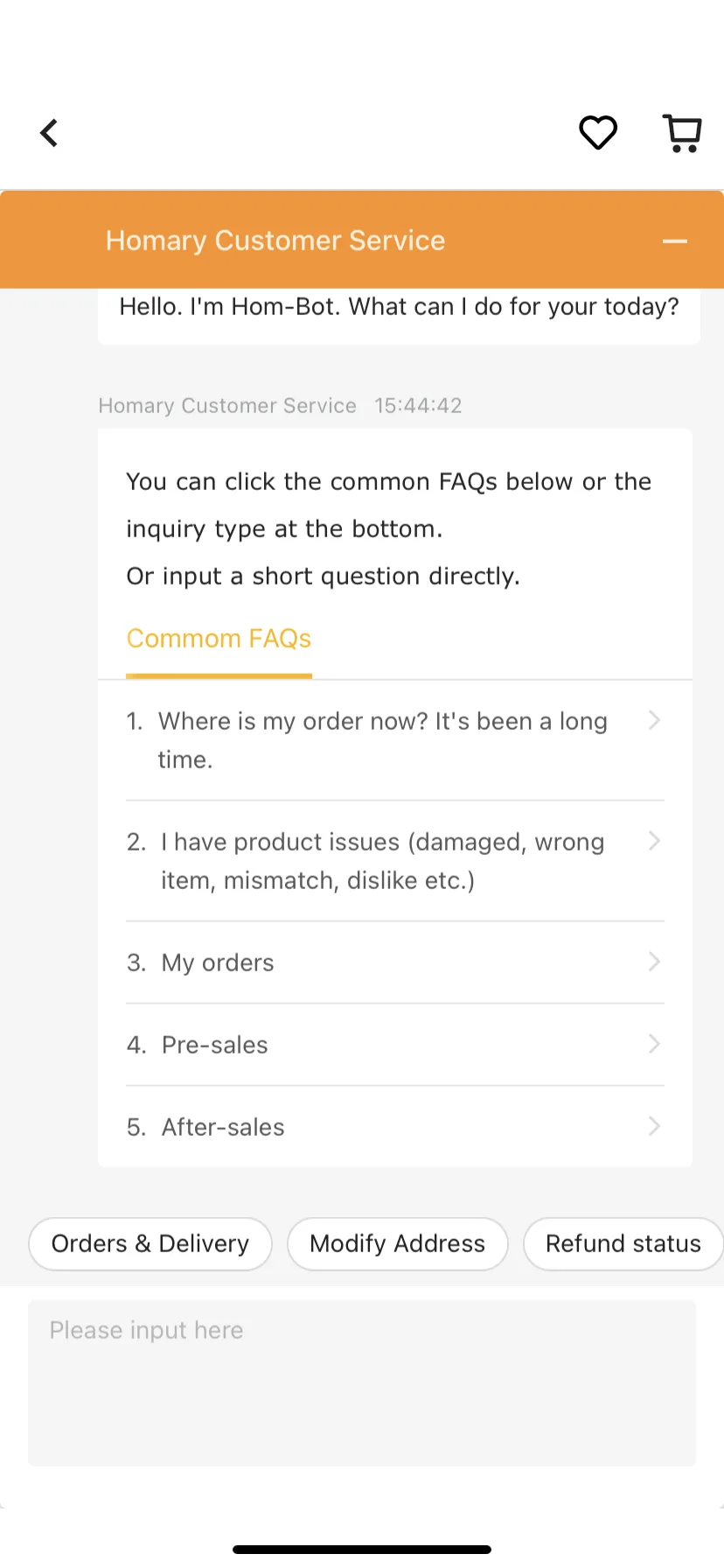724x1568 pixels.
Task: Select the Commom FAQs tab
Action: click(x=219, y=639)
